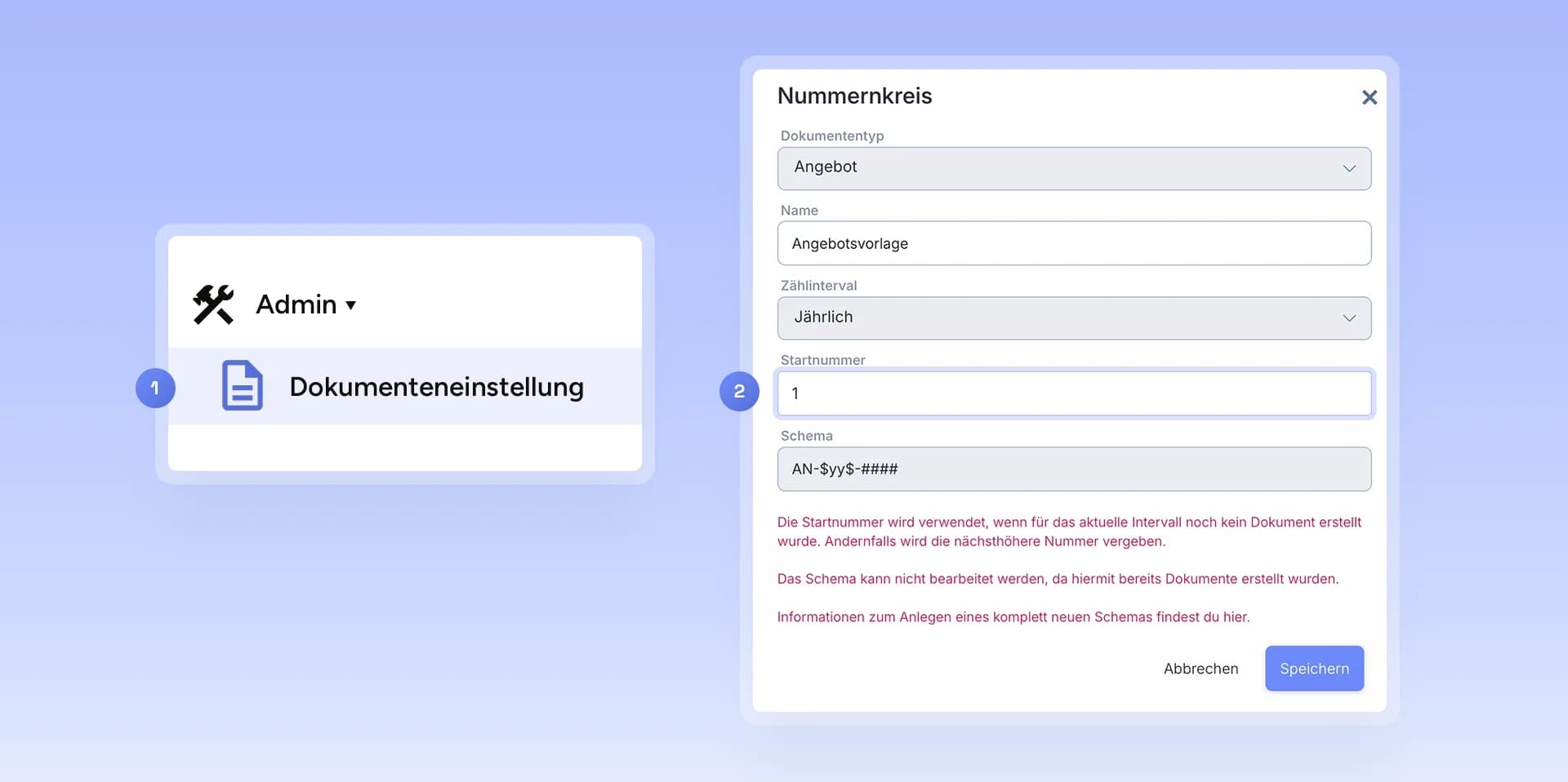Click the chevron in the Zählinterval field
The height and width of the screenshot is (782, 1568).
pyautogui.click(x=1349, y=318)
